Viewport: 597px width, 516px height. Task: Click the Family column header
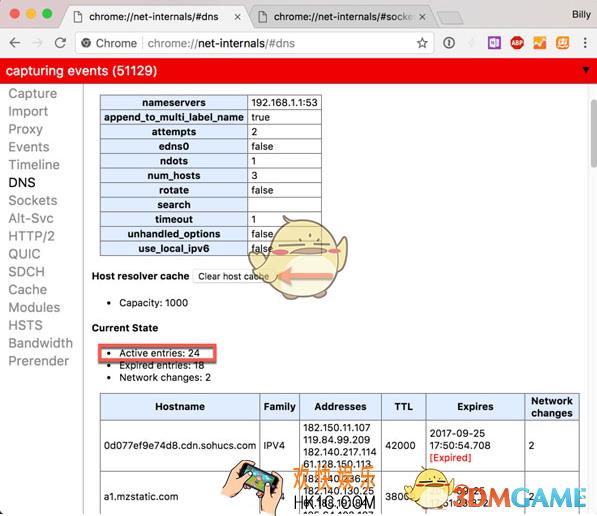[x=279, y=407]
